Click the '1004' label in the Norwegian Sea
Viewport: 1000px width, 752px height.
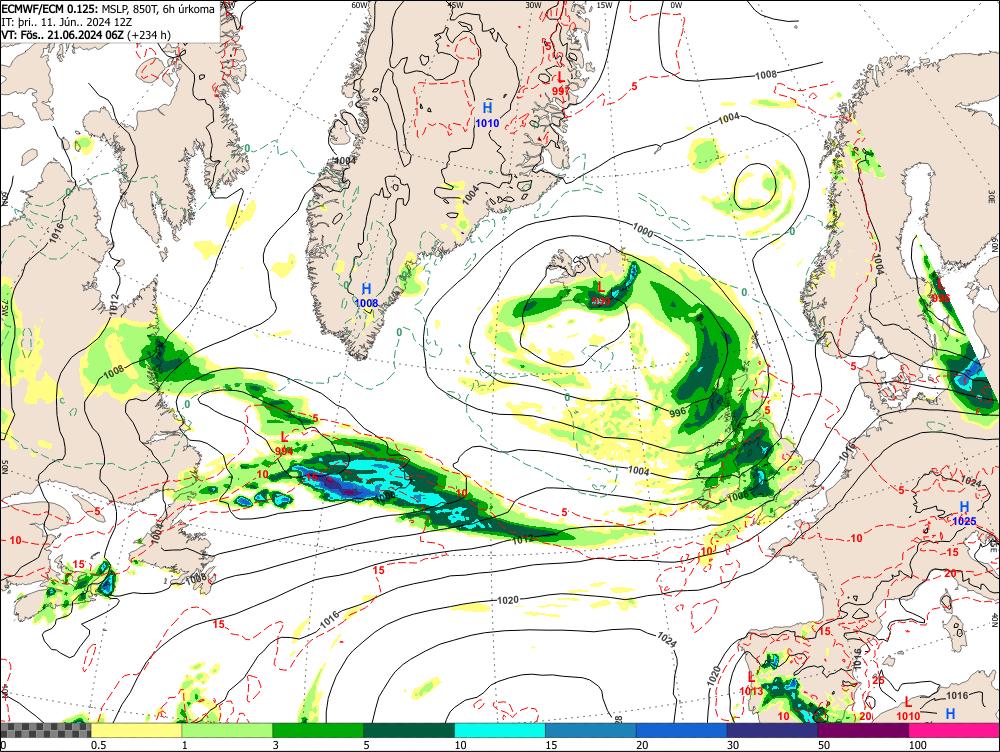(729, 117)
